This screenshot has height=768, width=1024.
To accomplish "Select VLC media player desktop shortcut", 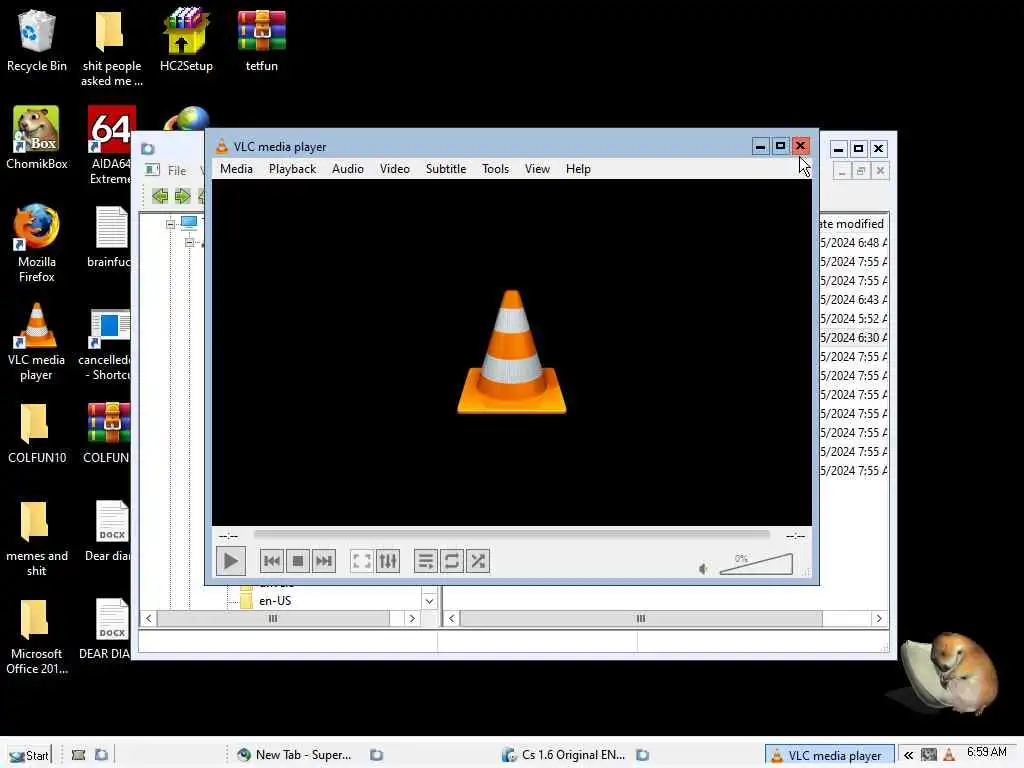I will pyautogui.click(x=37, y=342).
